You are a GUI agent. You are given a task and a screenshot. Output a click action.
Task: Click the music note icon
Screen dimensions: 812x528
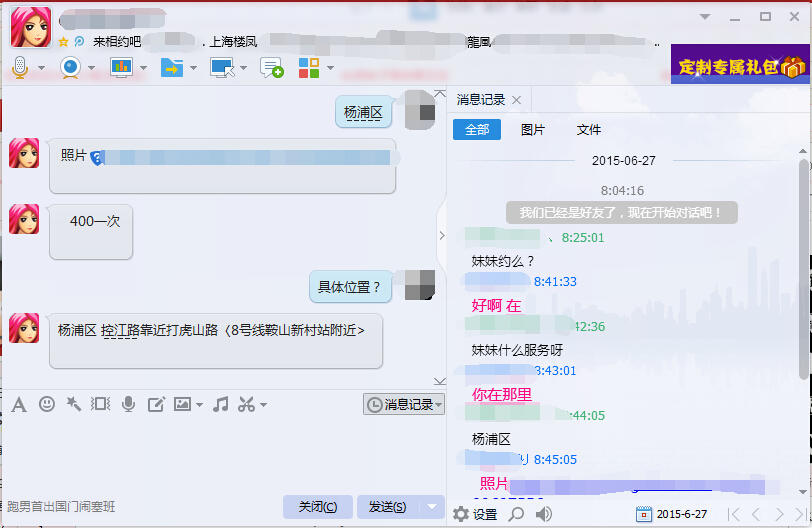[221, 404]
